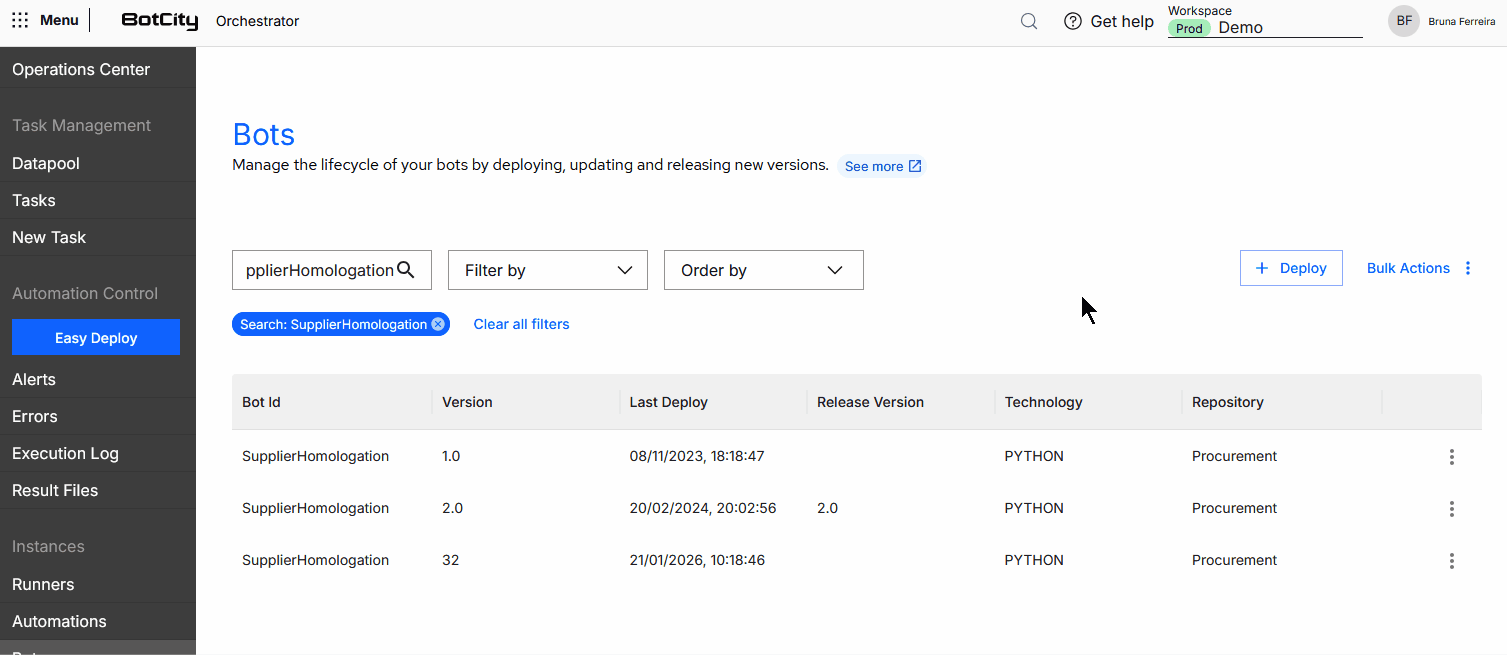Expand the Filter by dropdown
Viewport: 1507px width, 655px height.
click(x=548, y=270)
